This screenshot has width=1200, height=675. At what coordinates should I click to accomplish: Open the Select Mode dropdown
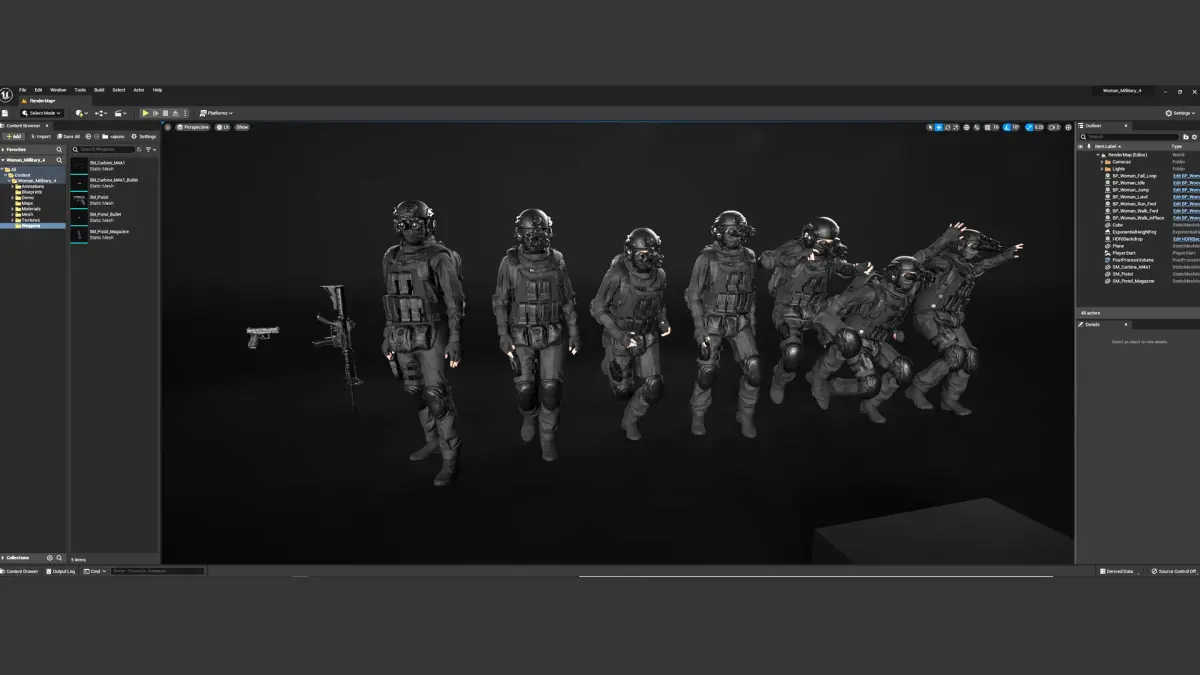tap(41, 113)
